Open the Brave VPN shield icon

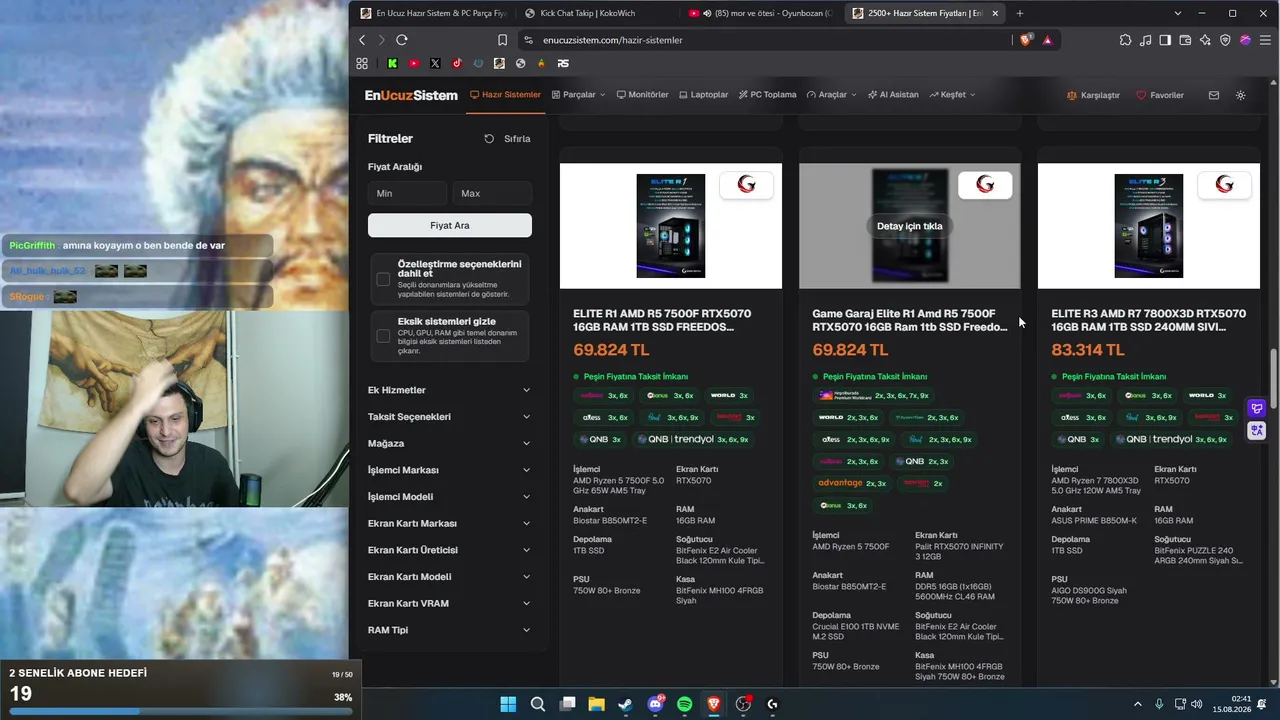coord(1226,40)
